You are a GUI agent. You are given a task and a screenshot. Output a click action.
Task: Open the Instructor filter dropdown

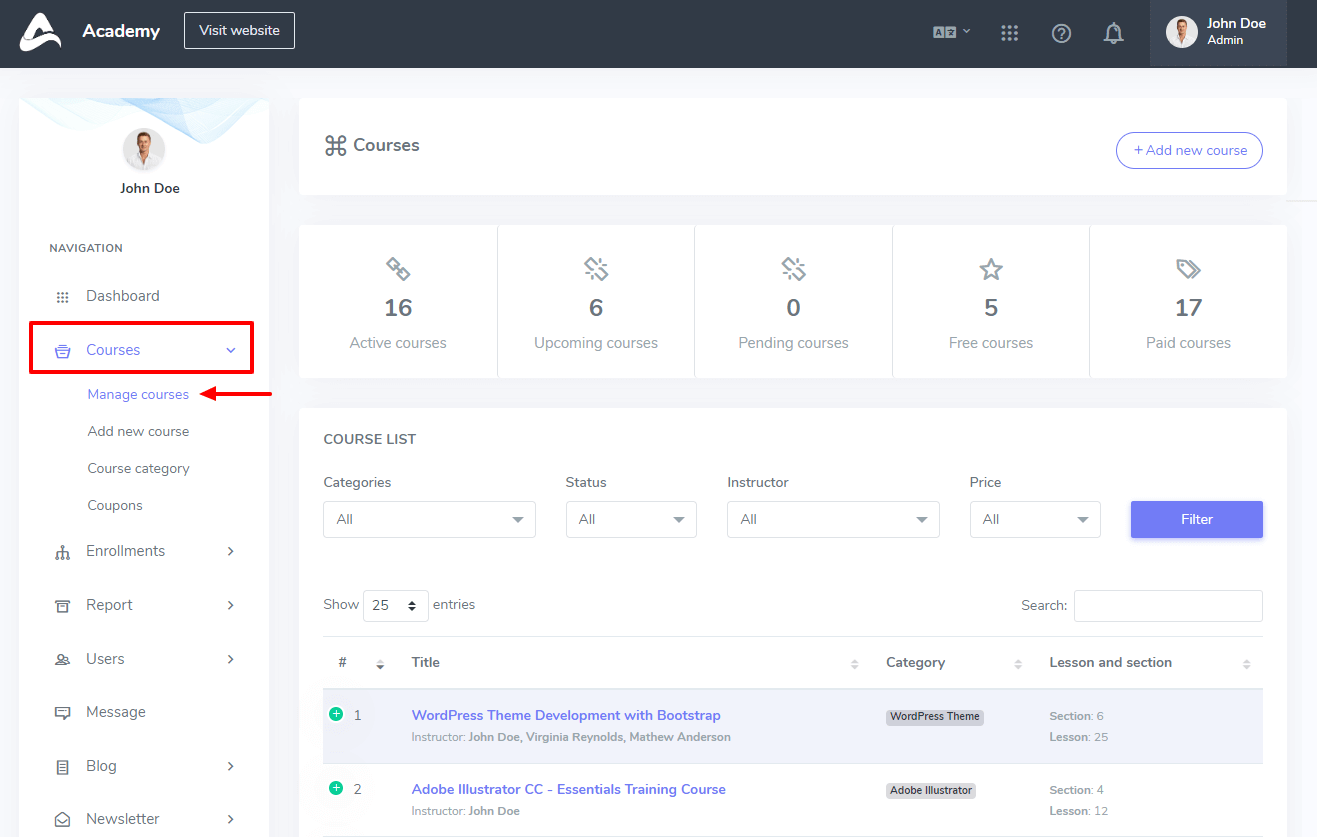pyautogui.click(x=833, y=520)
